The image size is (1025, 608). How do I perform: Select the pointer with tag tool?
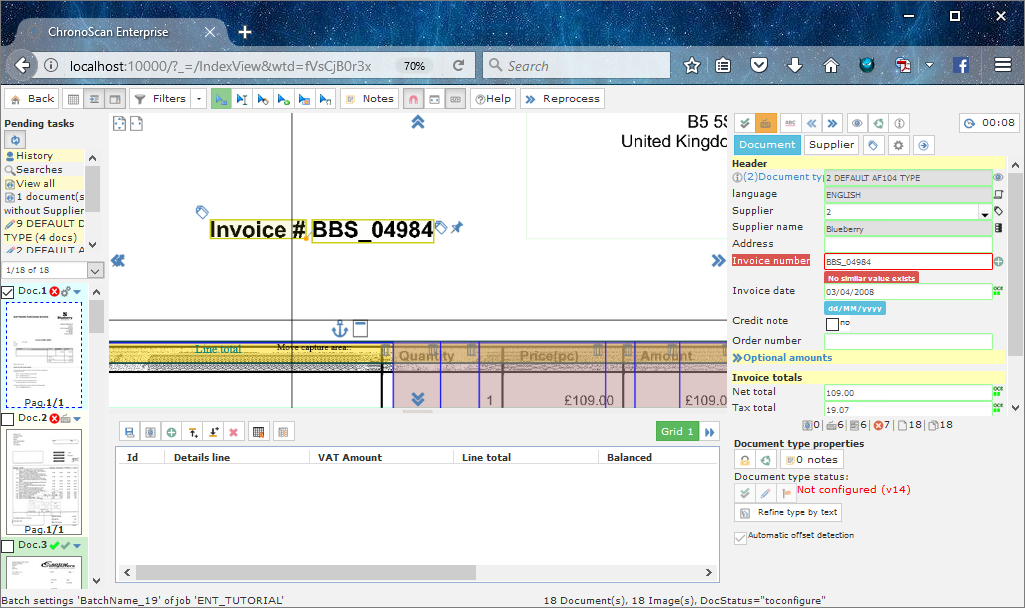(263, 99)
